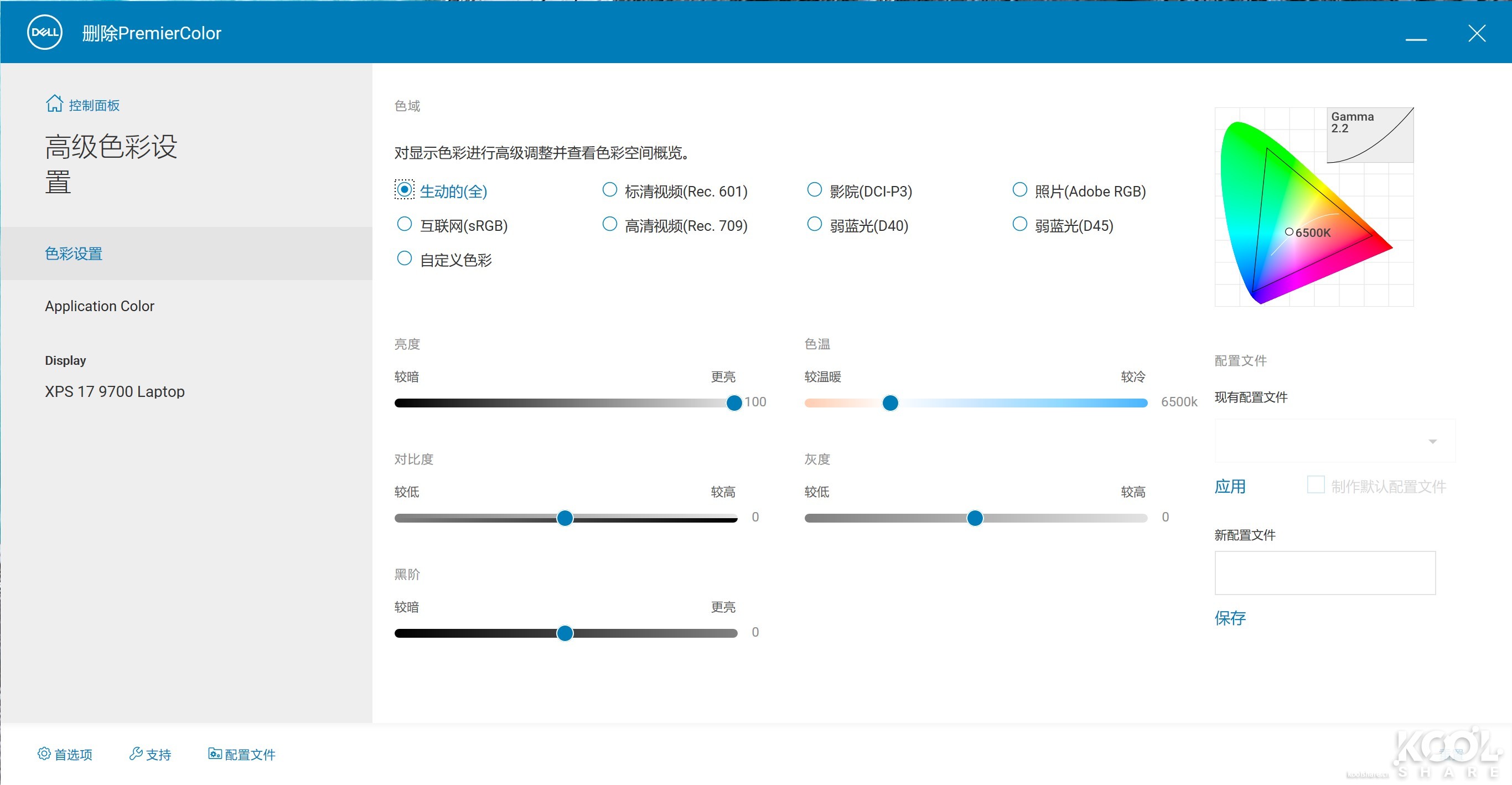The image size is (1512, 785).
Task: Select the 互联网(sRGB) color space
Action: point(405,224)
